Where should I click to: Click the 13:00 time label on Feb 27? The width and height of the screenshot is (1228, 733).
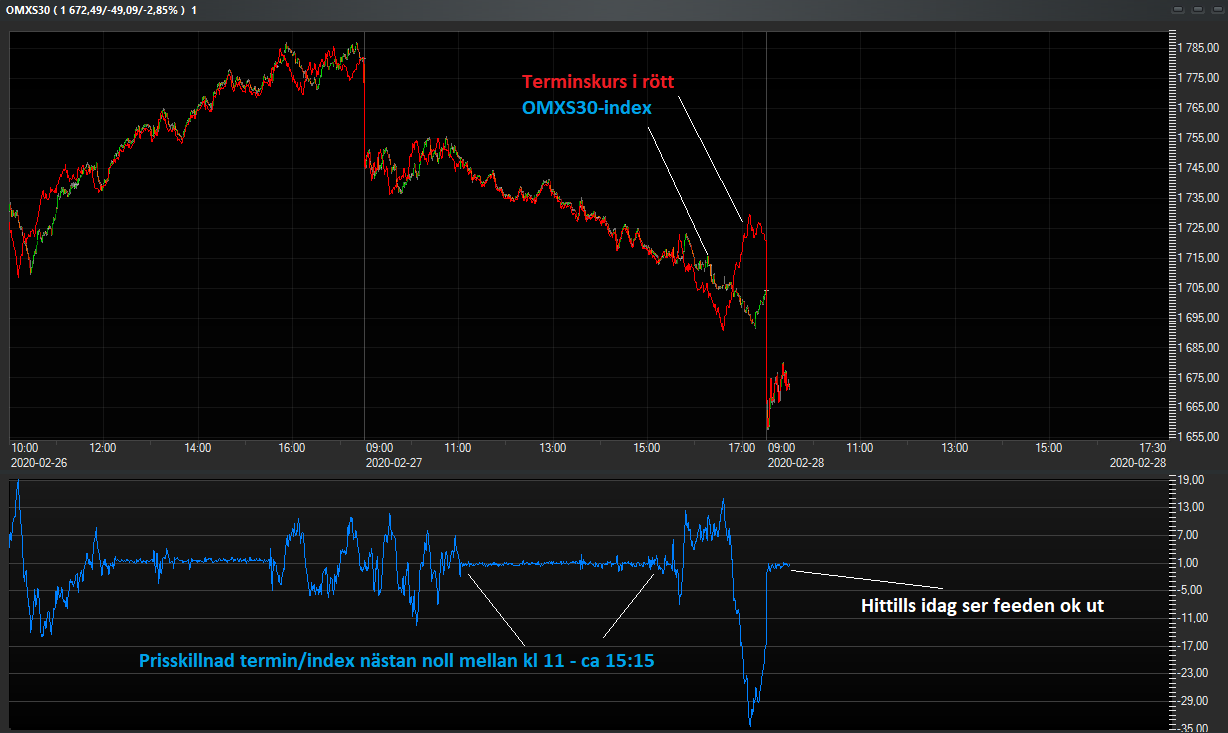coord(553,448)
